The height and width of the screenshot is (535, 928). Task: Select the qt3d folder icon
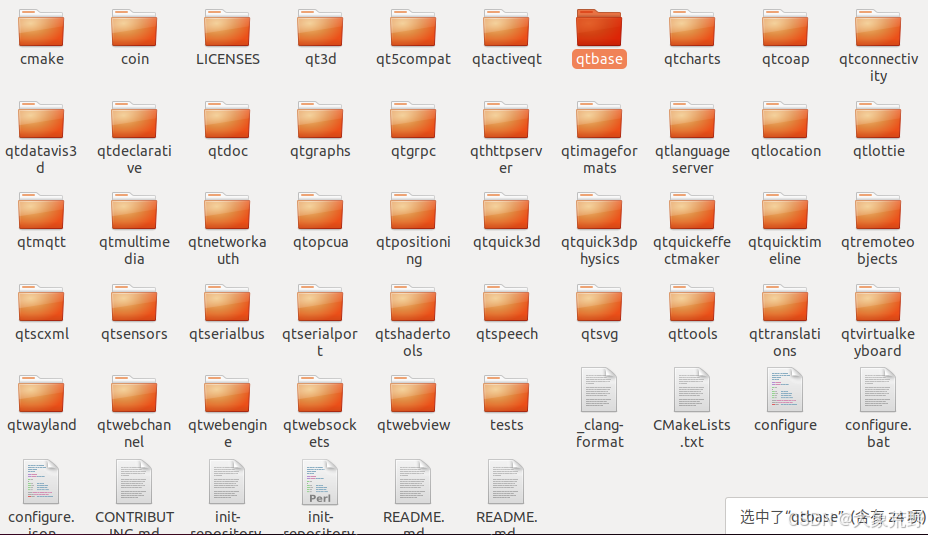tap(320, 28)
